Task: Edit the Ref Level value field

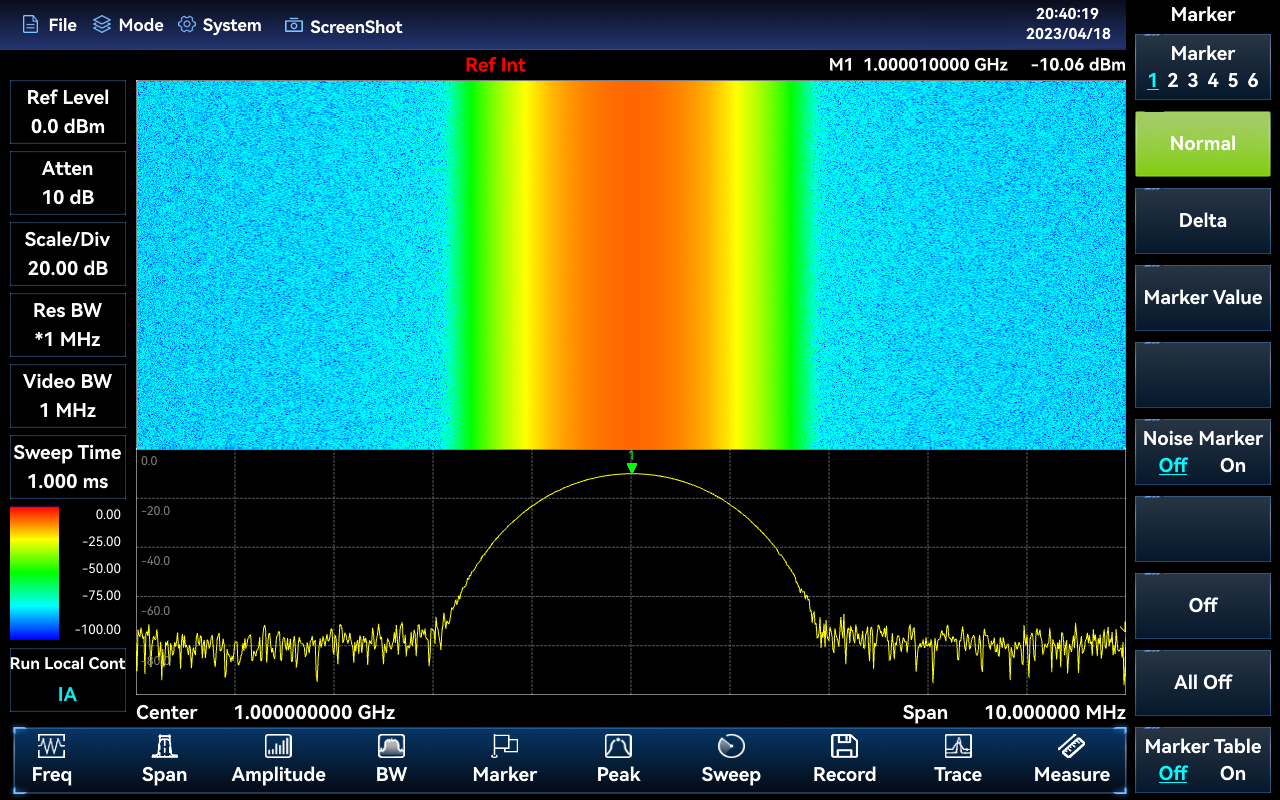Action: tap(68, 126)
